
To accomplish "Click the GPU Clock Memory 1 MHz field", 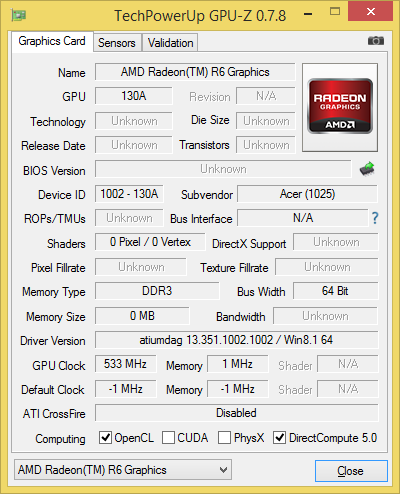I will click(x=237, y=364).
